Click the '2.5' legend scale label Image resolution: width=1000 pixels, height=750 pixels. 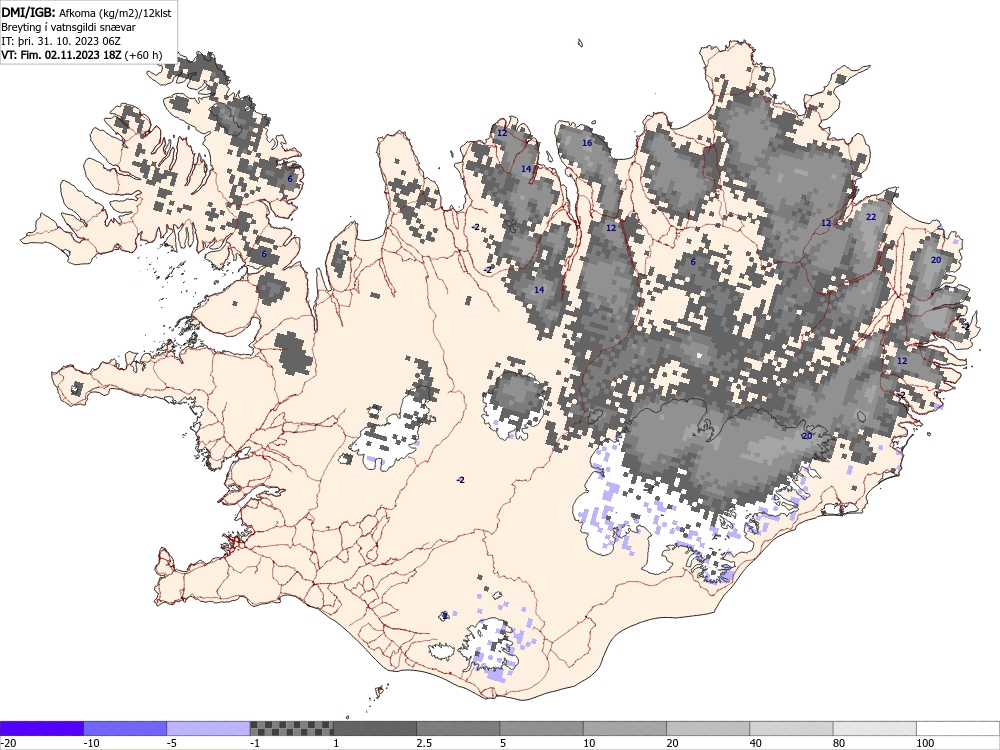(x=424, y=743)
